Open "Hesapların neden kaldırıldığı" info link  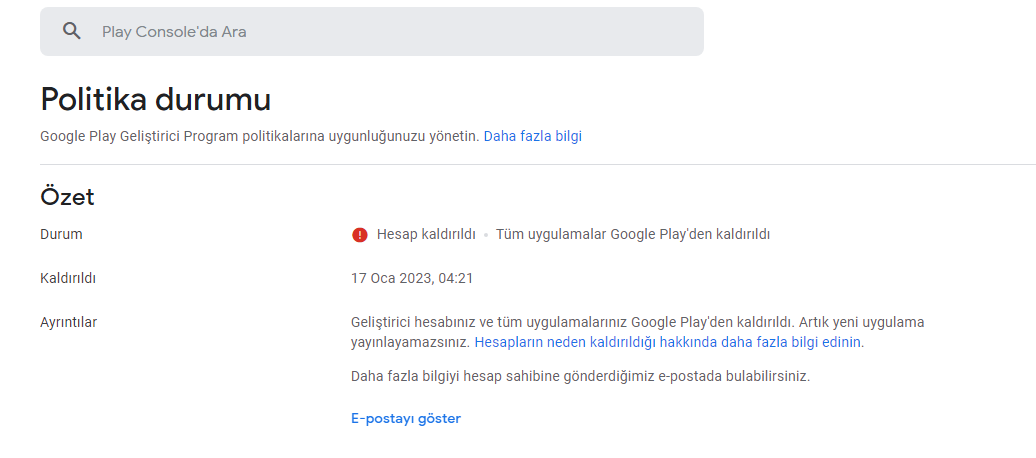click(668, 342)
